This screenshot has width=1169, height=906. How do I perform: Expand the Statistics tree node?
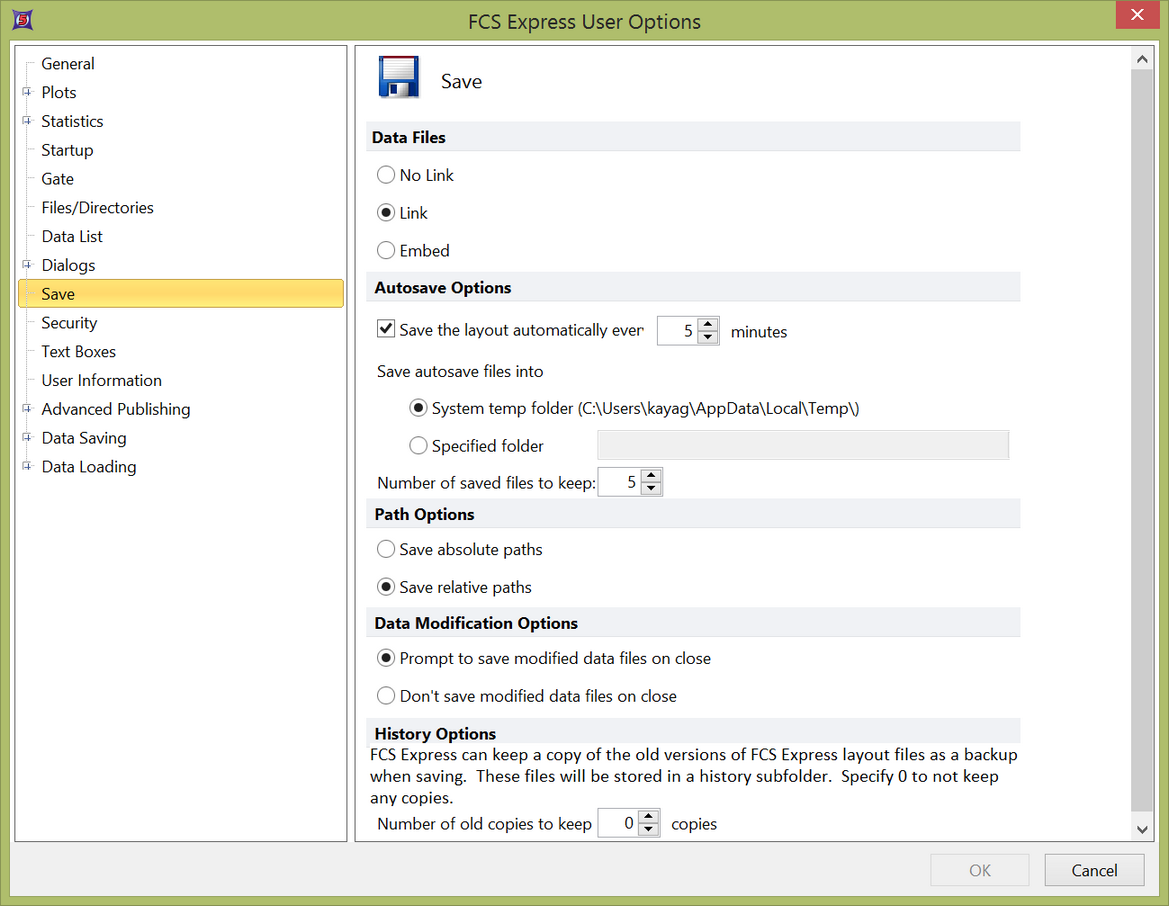coord(27,121)
